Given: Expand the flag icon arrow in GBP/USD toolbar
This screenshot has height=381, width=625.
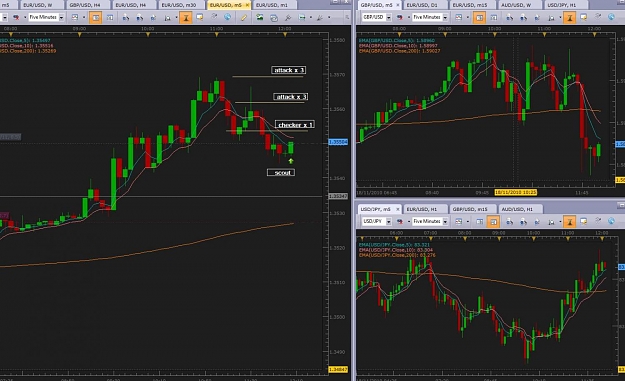Looking at the screenshot, I should pos(408,17).
